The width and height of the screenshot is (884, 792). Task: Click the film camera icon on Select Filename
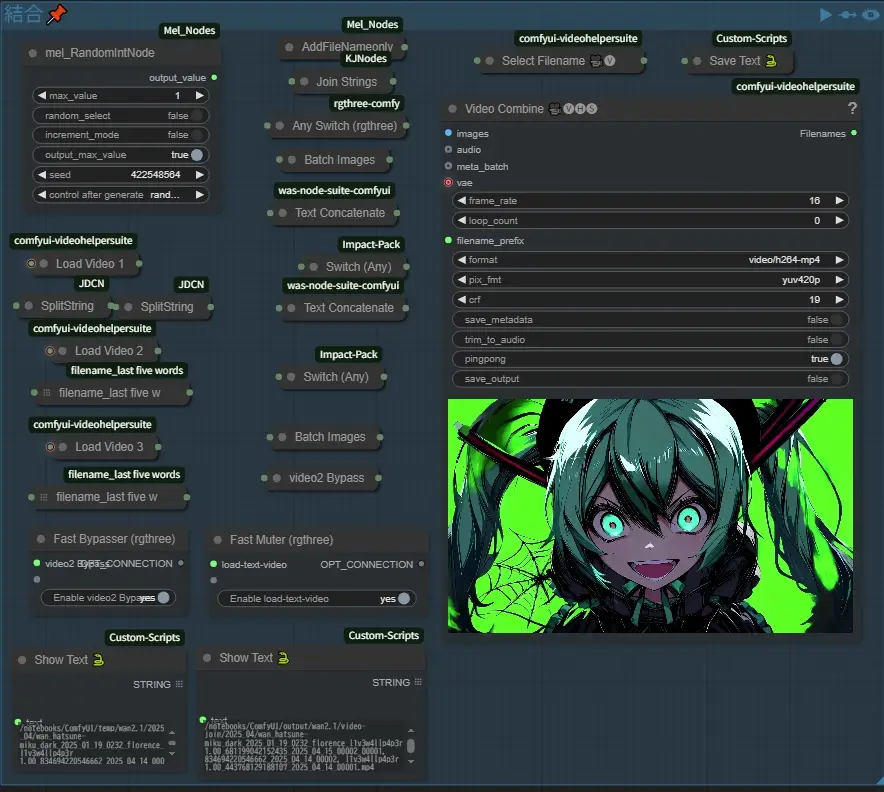coord(595,61)
